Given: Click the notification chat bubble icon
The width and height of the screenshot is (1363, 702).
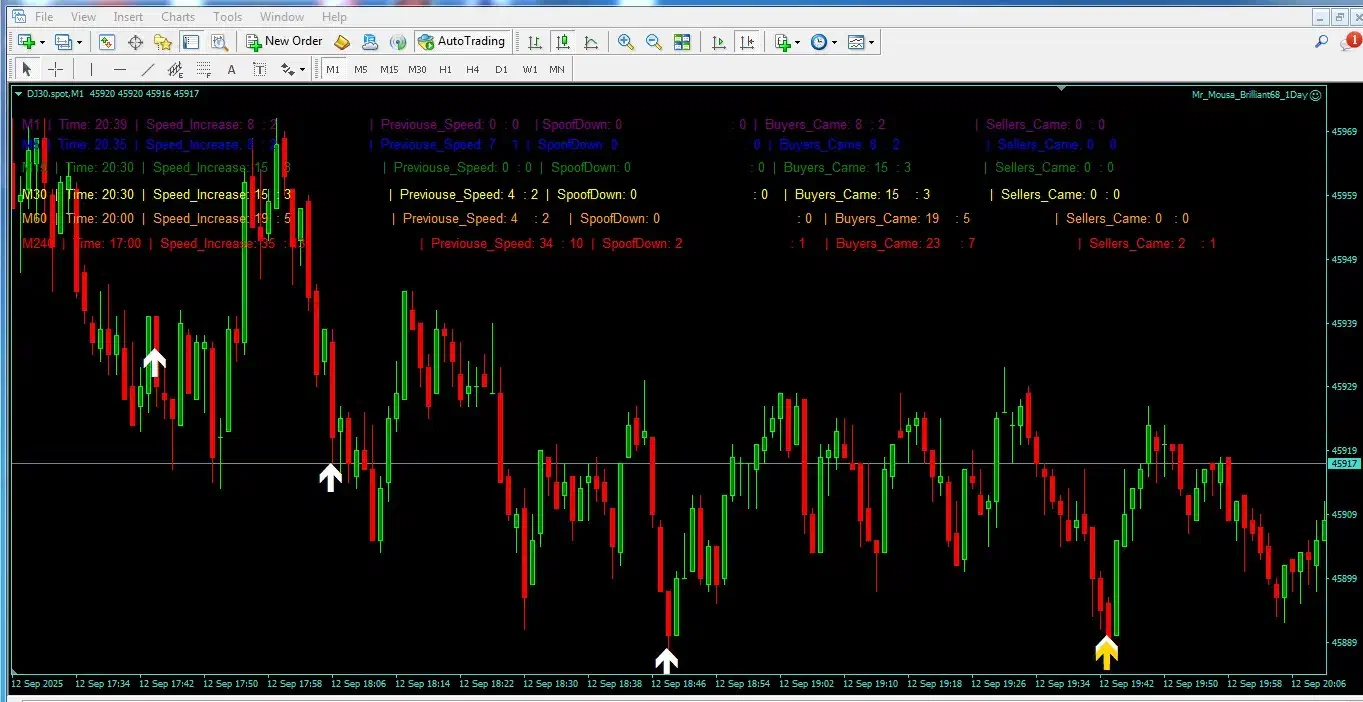Looking at the screenshot, I should click(1348, 42).
